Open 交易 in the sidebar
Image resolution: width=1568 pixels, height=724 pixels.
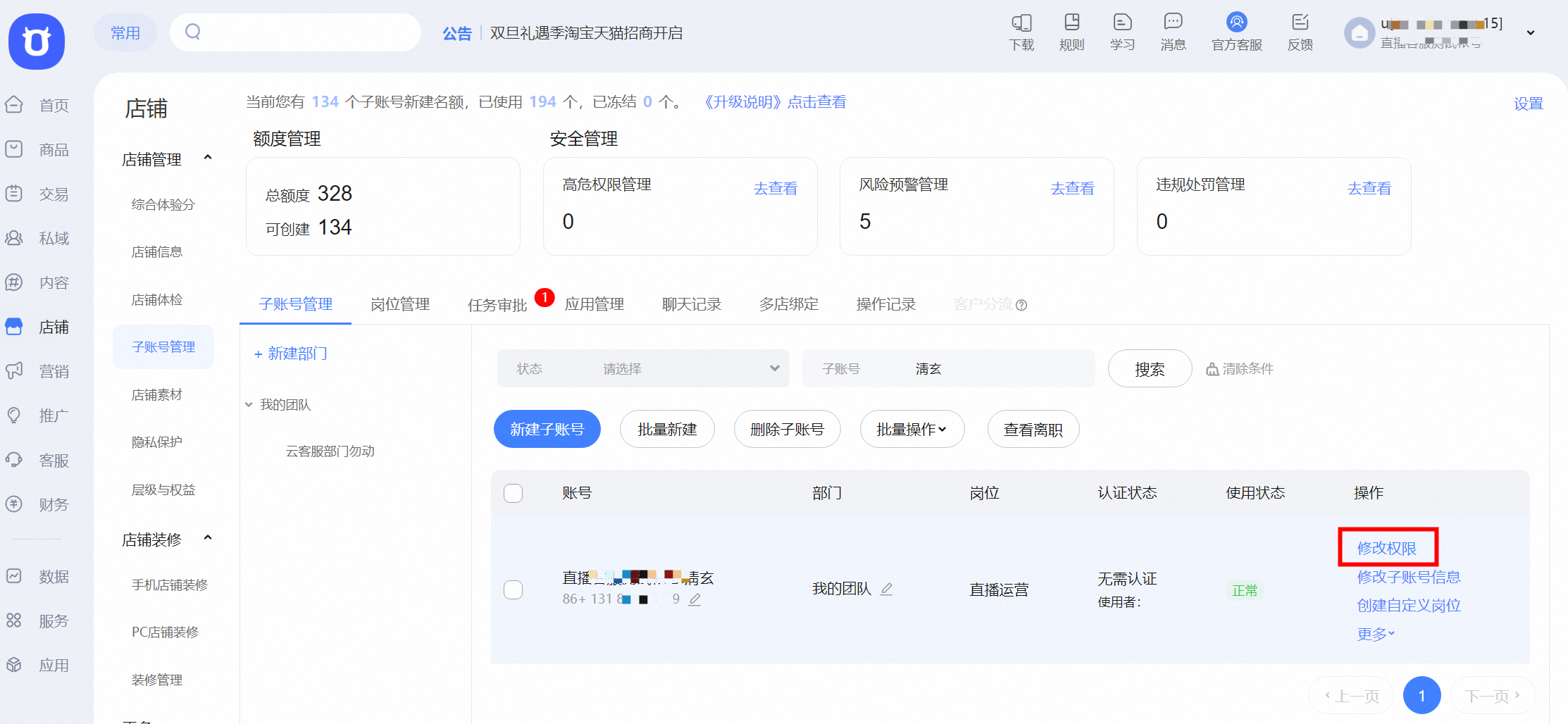tap(37, 194)
